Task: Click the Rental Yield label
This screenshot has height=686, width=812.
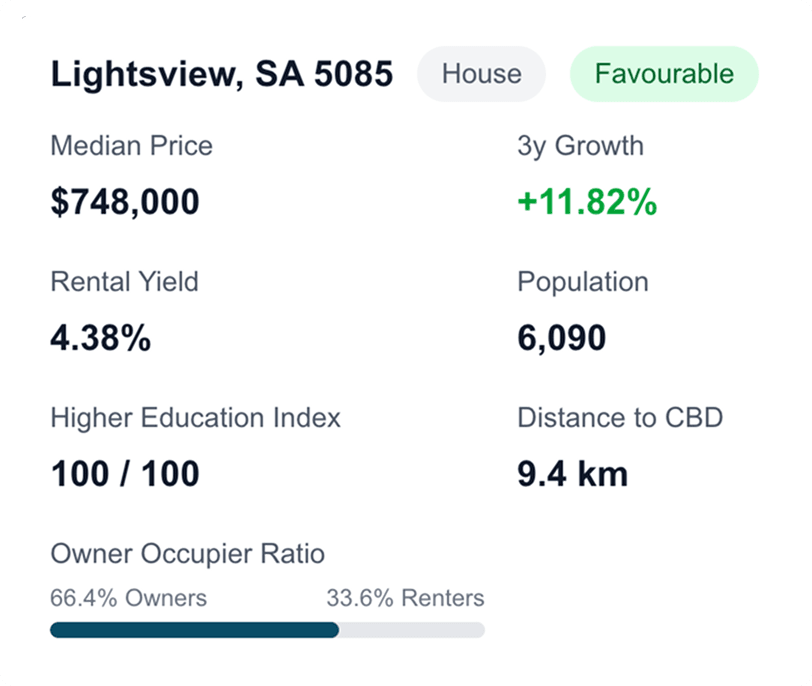Action: (124, 282)
